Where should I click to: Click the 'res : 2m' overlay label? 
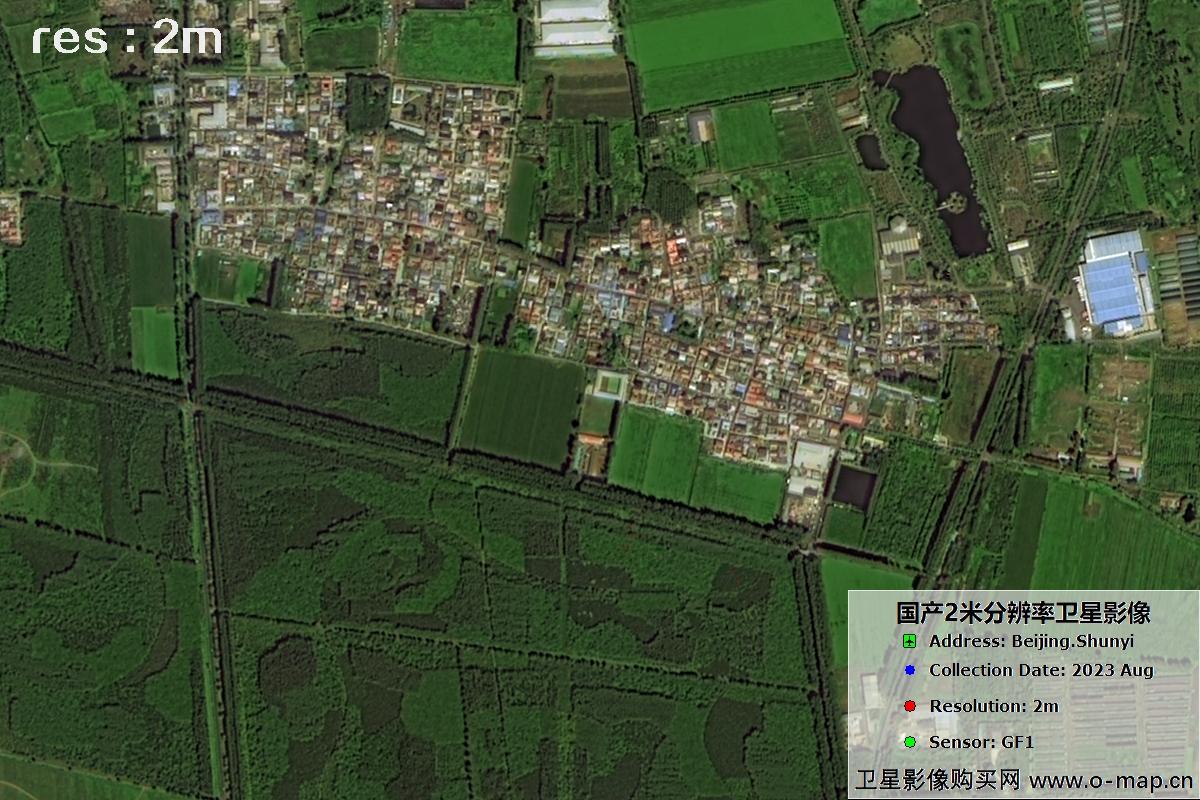pyautogui.click(x=127, y=39)
